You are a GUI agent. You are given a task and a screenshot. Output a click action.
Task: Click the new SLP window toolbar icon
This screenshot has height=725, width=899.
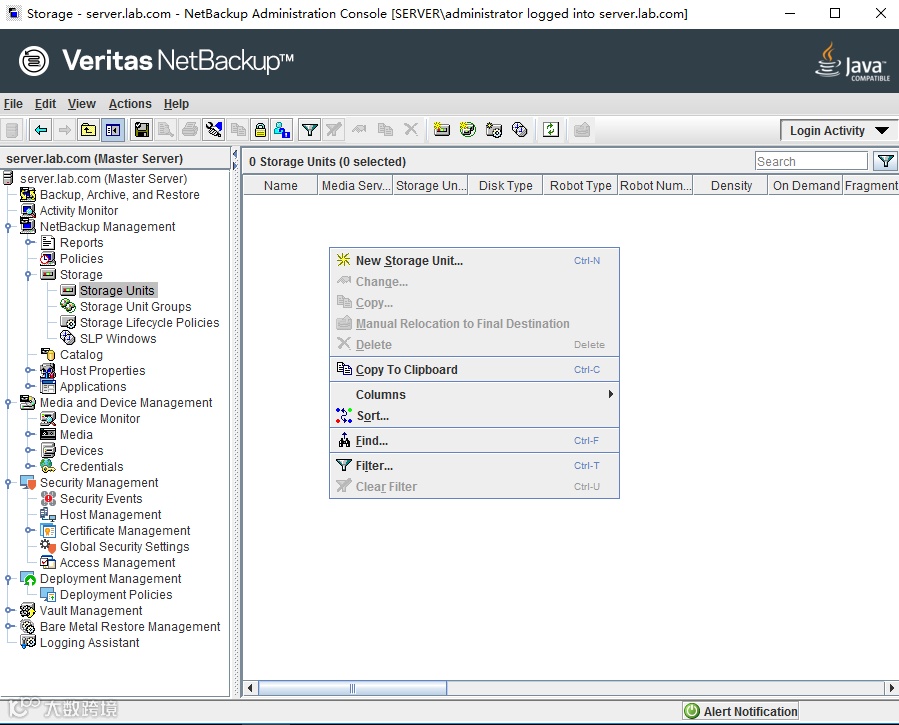[519, 130]
